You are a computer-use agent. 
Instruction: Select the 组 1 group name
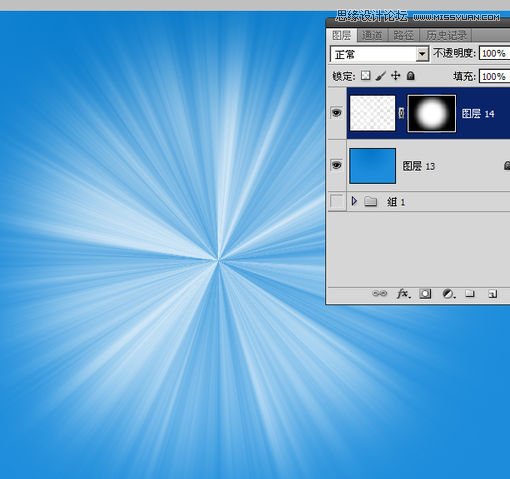(x=396, y=202)
